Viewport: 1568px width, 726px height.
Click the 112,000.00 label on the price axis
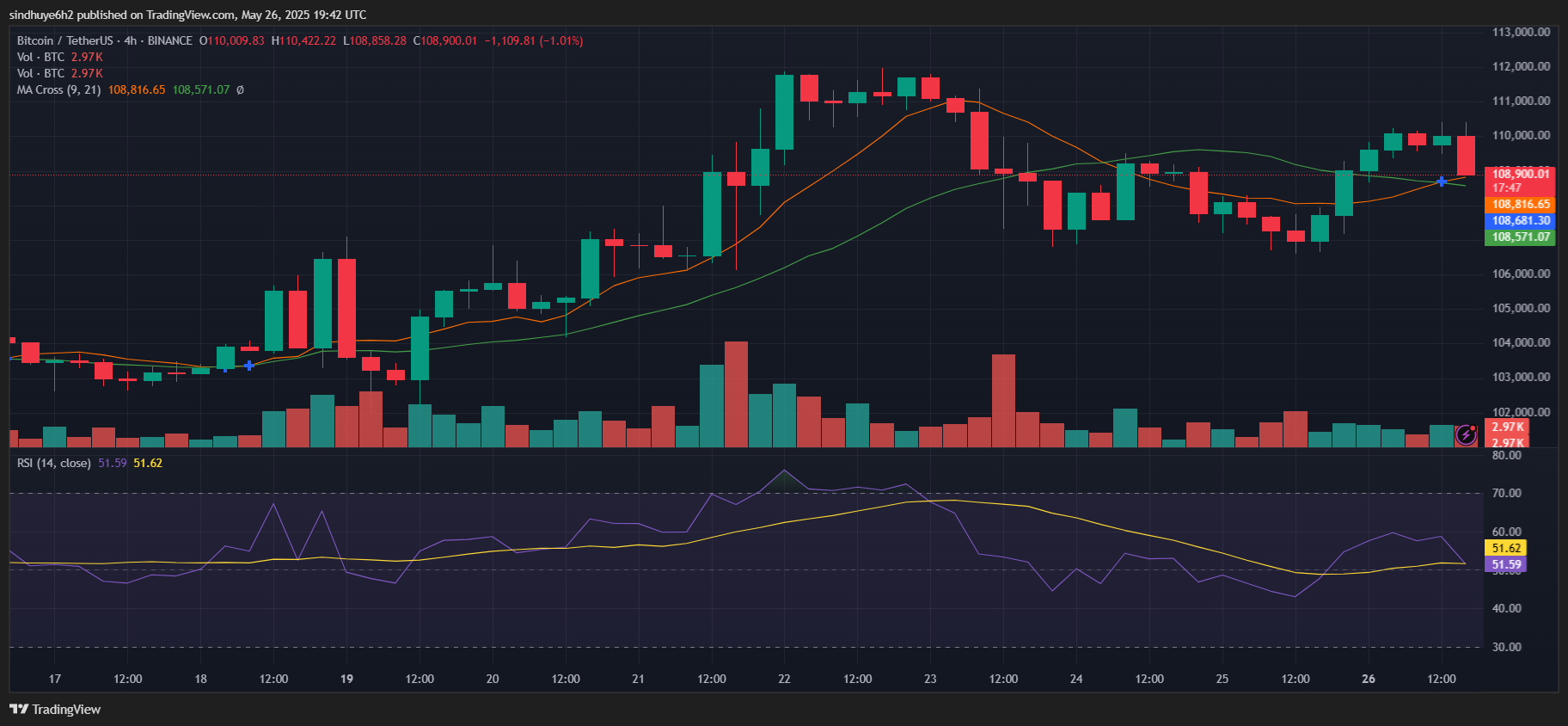click(x=1521, y=66)
